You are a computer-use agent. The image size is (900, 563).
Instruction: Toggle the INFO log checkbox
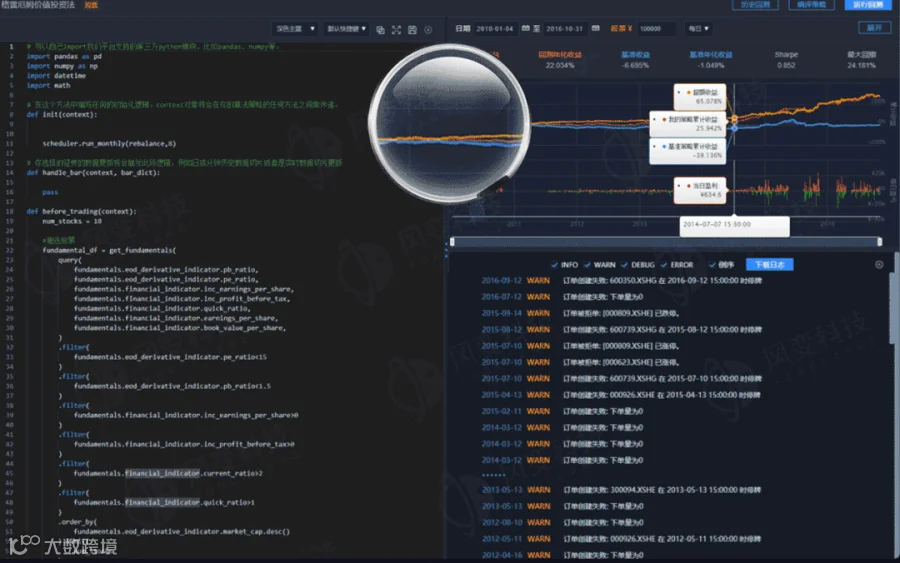point(554,265)
